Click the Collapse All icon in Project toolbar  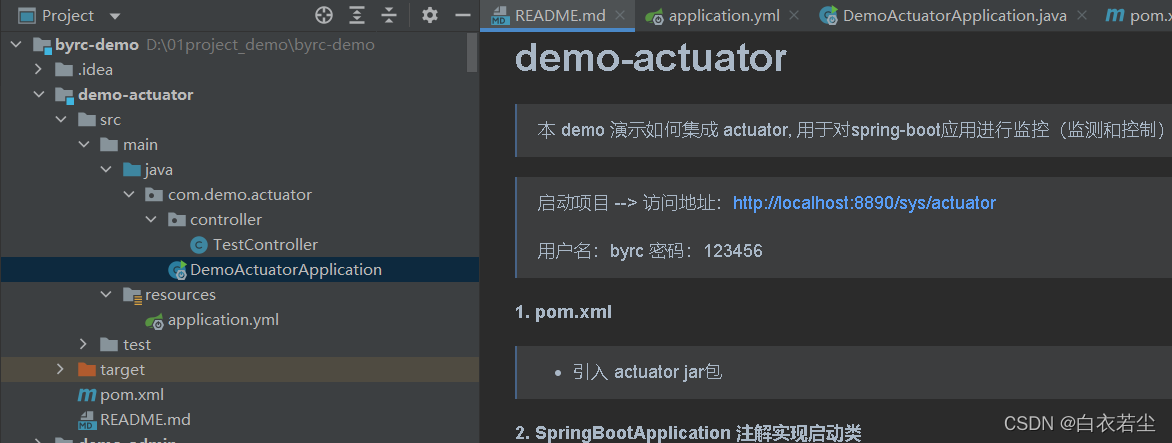[389, 15]
